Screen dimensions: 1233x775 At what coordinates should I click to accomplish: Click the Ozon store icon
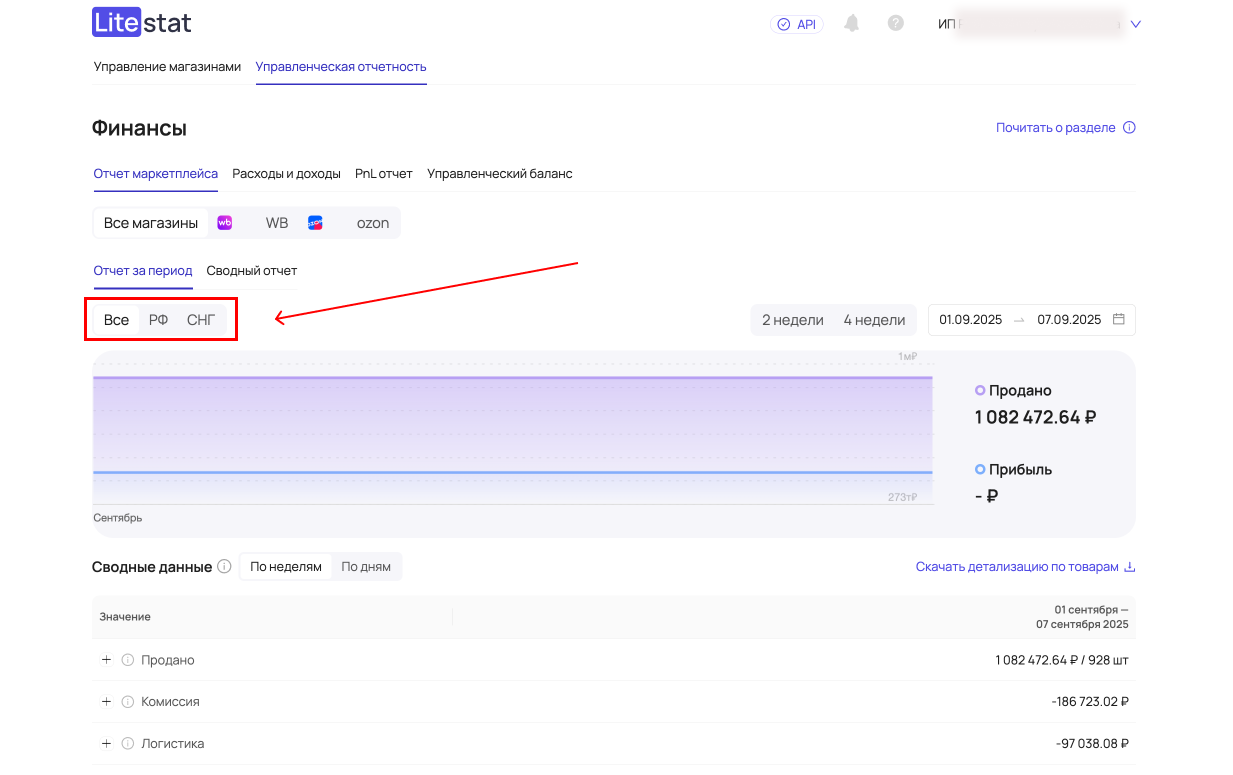click(315, 223)
